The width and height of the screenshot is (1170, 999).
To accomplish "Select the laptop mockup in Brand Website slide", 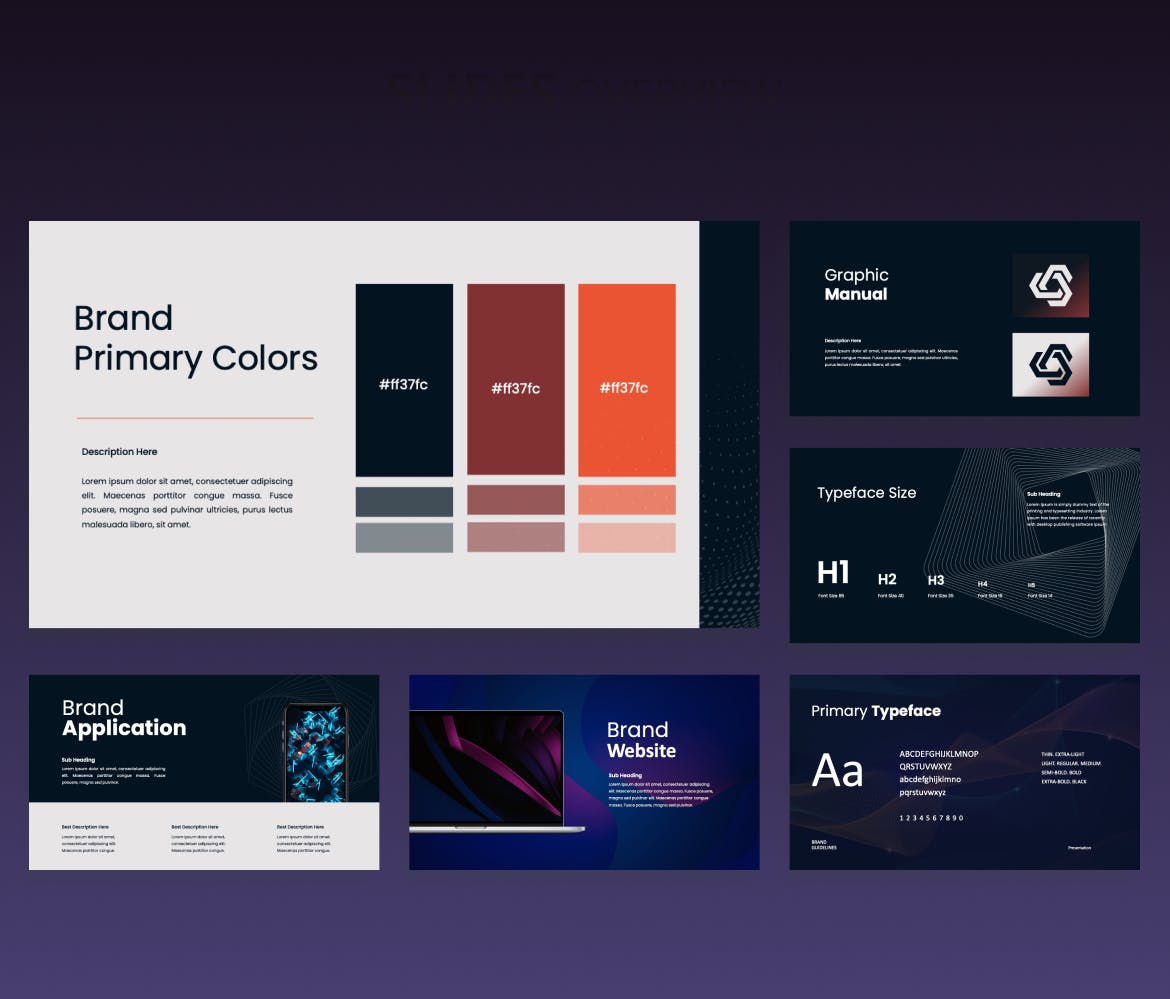I will (486, 770).
